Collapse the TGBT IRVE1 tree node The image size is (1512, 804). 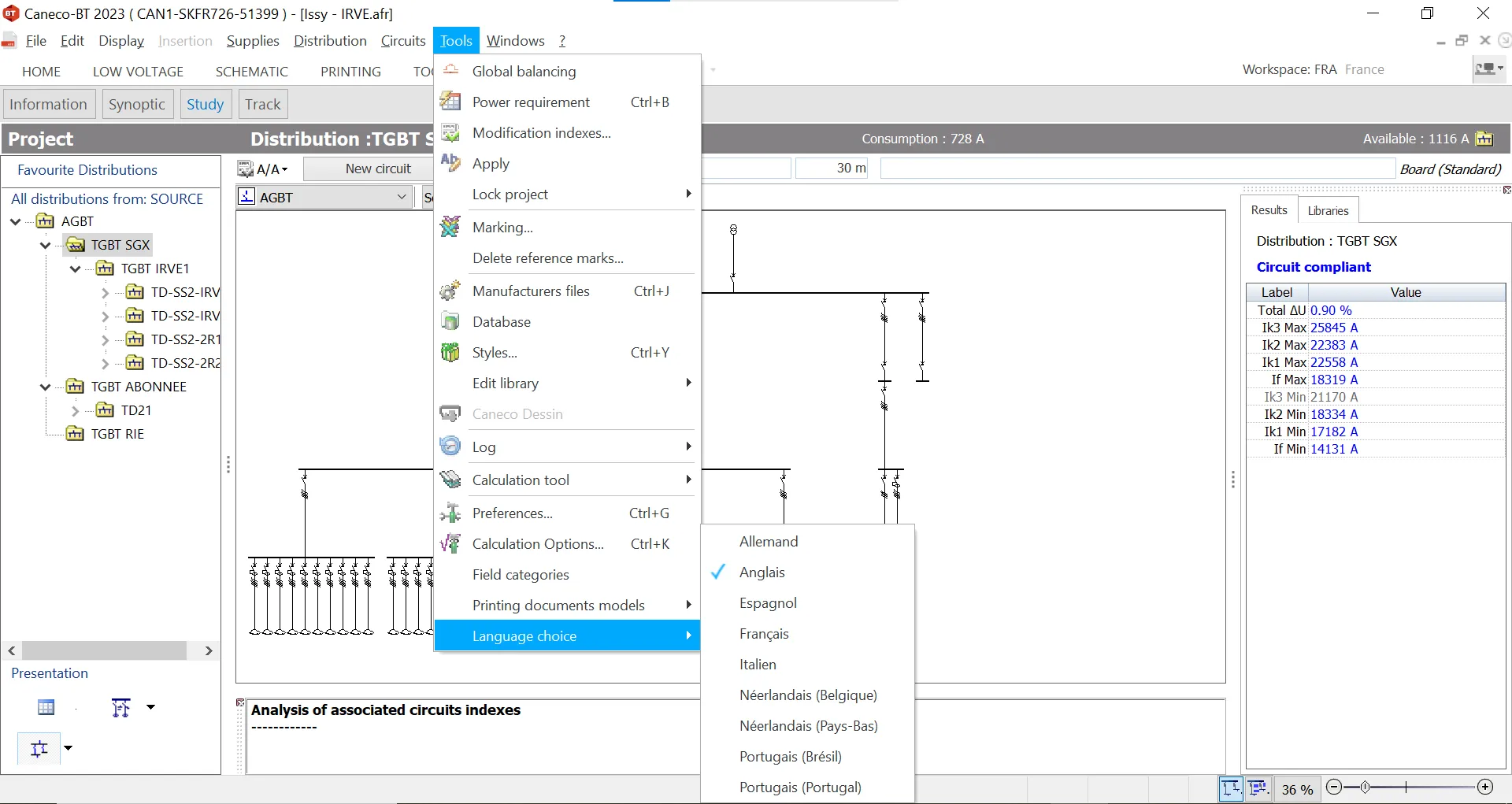(x=76, y=269)
